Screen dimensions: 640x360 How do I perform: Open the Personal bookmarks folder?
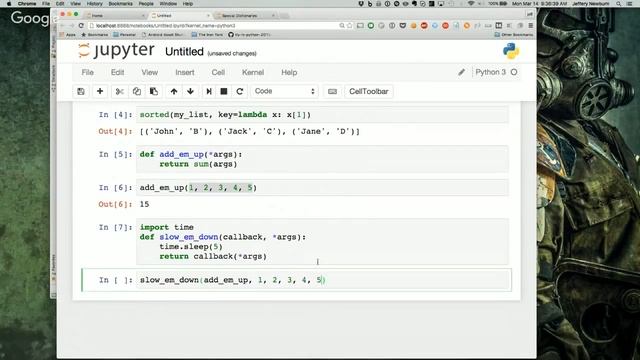pos(124,35)
